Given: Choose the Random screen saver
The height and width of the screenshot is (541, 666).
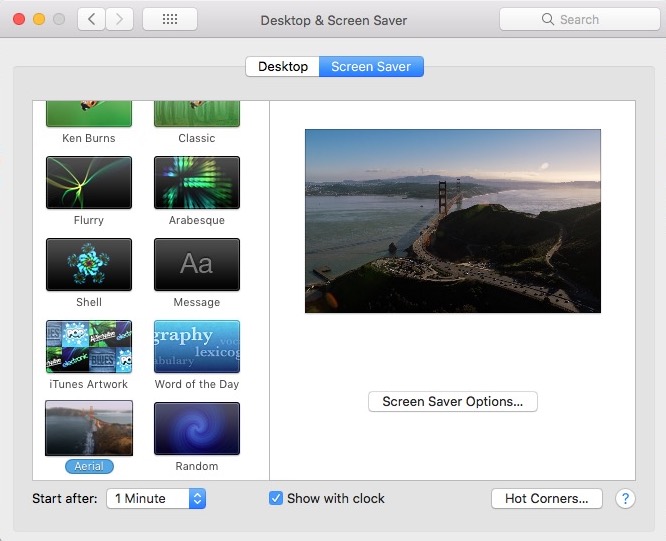Looking at the screenshot, I should [197, 428].
